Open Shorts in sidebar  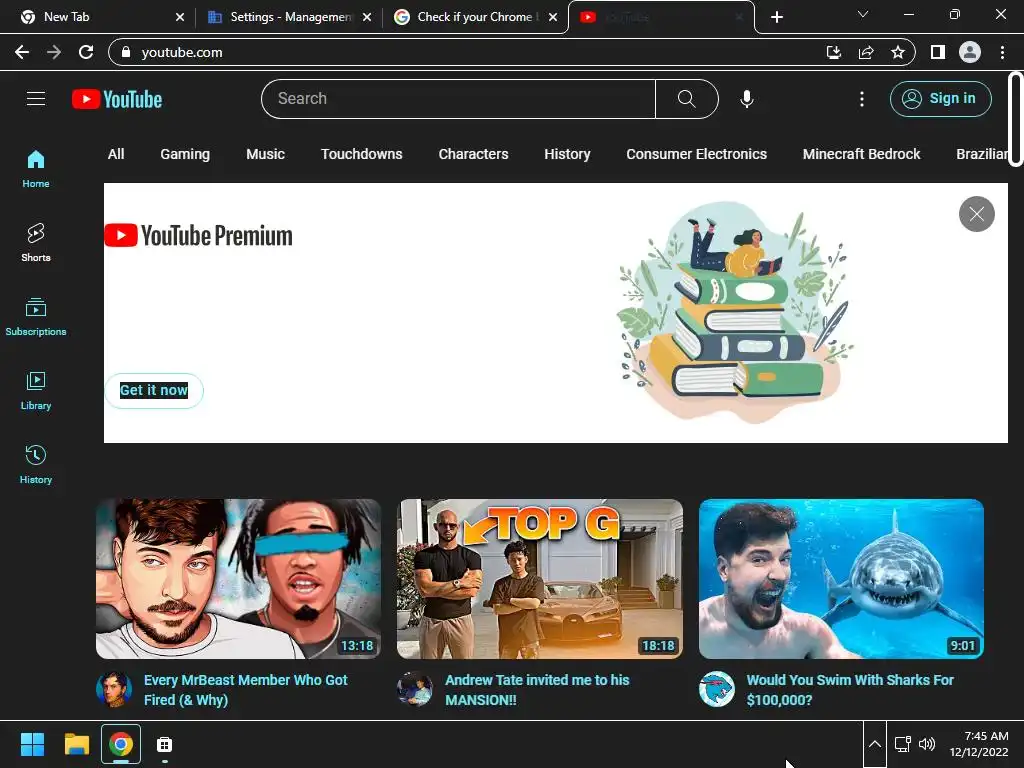tap(36, 243)
